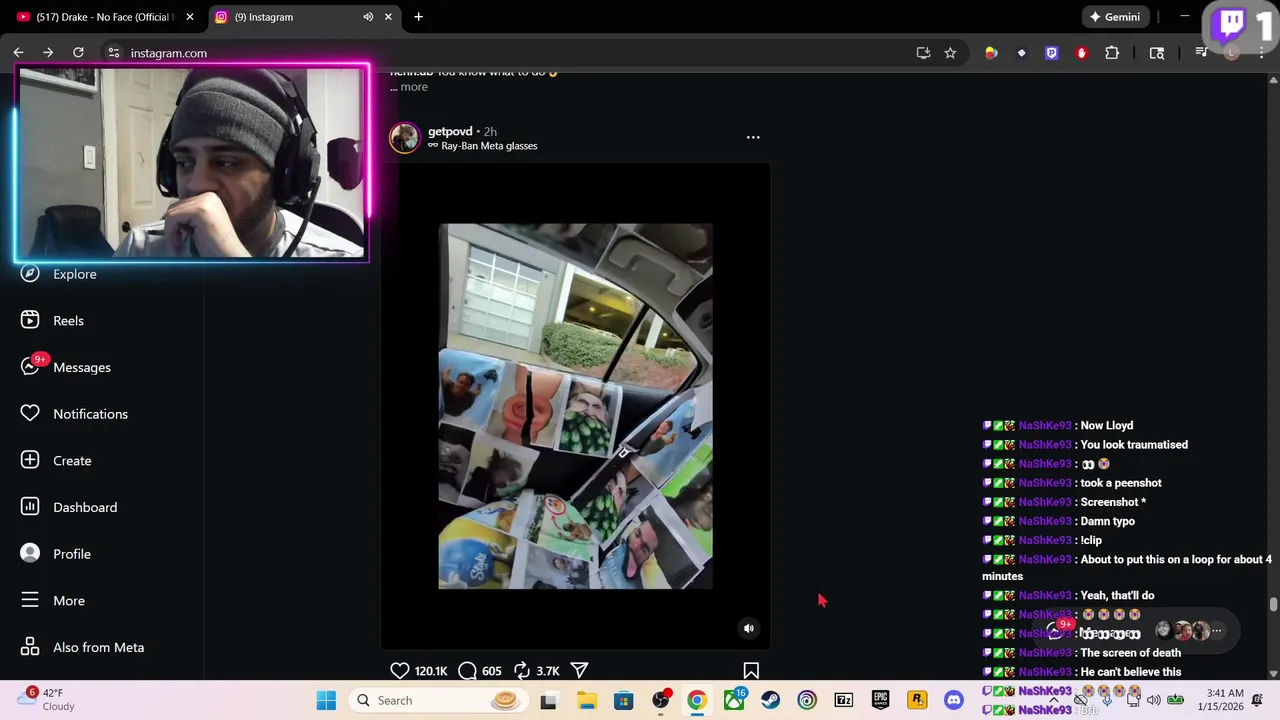View the 120.1K likes count
1280x720 pixels.
(431, 671)
